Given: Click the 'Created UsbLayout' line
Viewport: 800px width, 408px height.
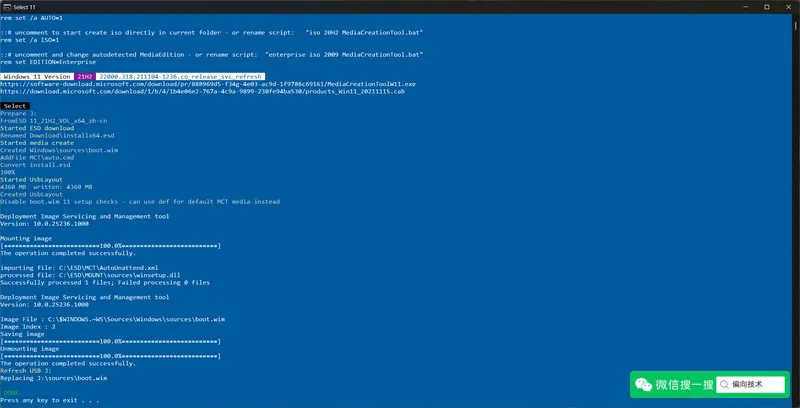Looking at the screenshot, I should click(31, 194).
